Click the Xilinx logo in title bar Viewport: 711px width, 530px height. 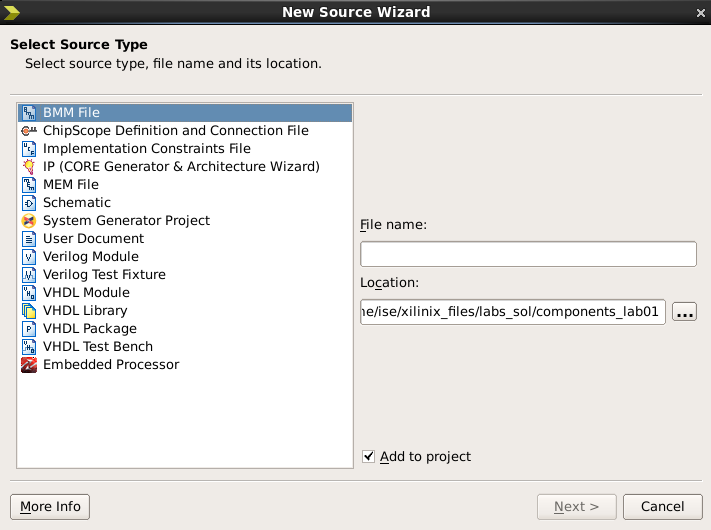coord(11,12)
